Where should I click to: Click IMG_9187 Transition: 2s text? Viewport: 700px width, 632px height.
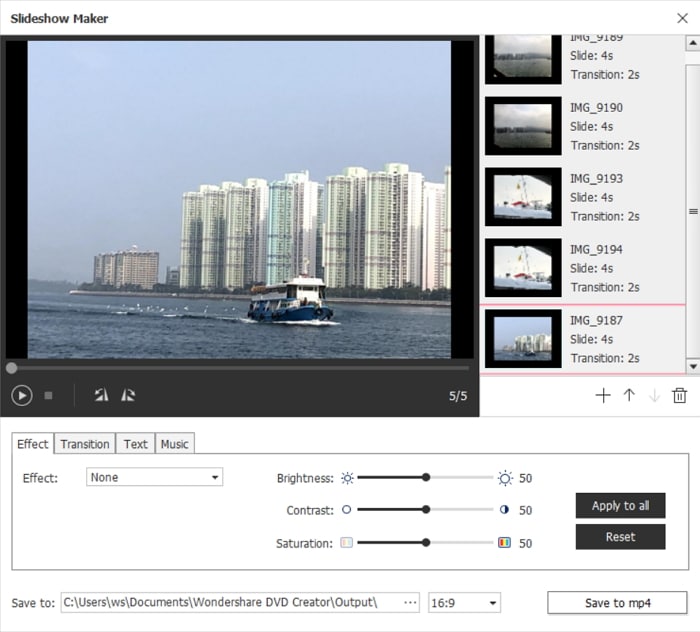[605, 358]
